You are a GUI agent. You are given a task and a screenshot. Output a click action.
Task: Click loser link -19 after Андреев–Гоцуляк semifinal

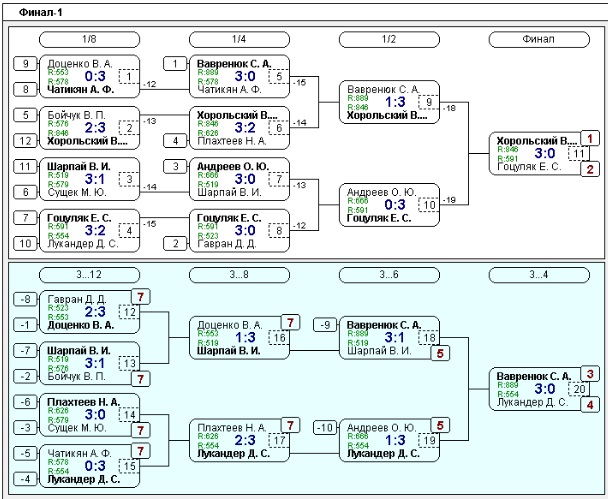point(449,200)
